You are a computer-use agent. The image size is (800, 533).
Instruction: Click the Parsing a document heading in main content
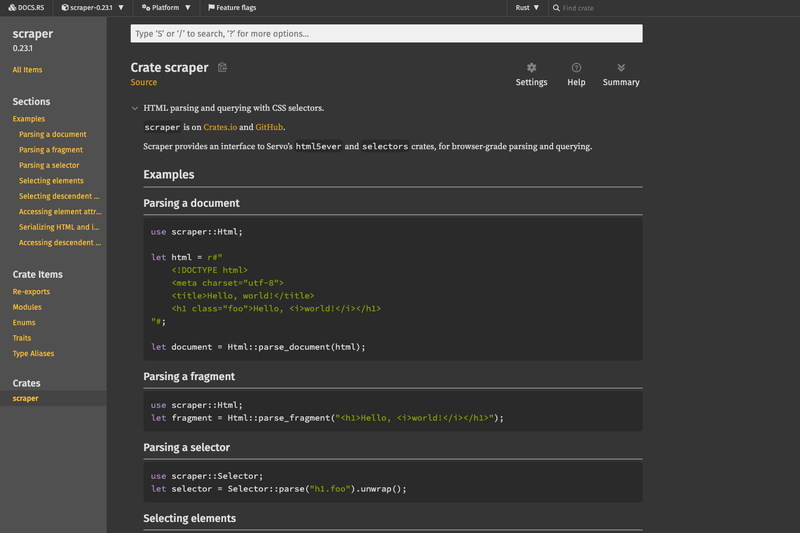[x=191, y=203]
